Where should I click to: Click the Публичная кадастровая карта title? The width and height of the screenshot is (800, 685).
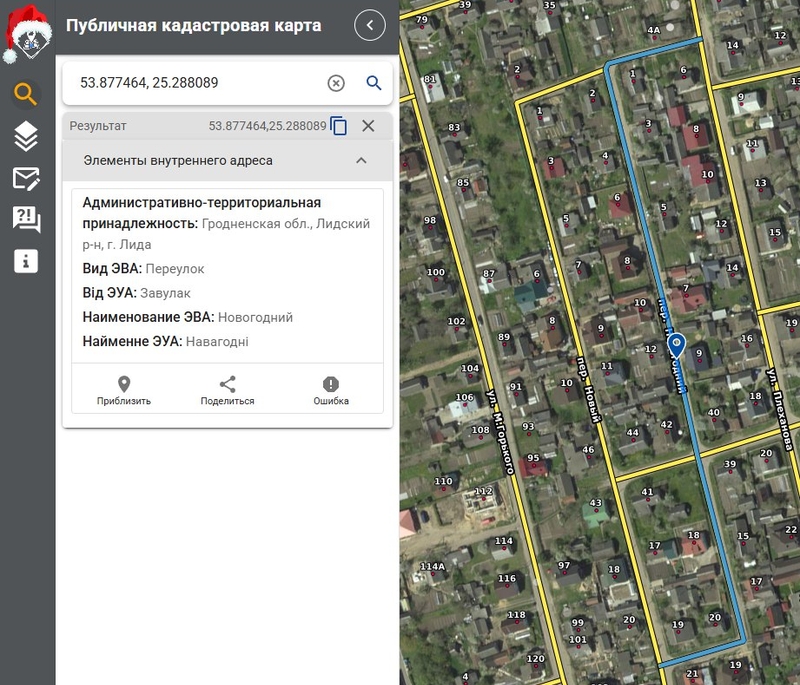click(194, 26)
